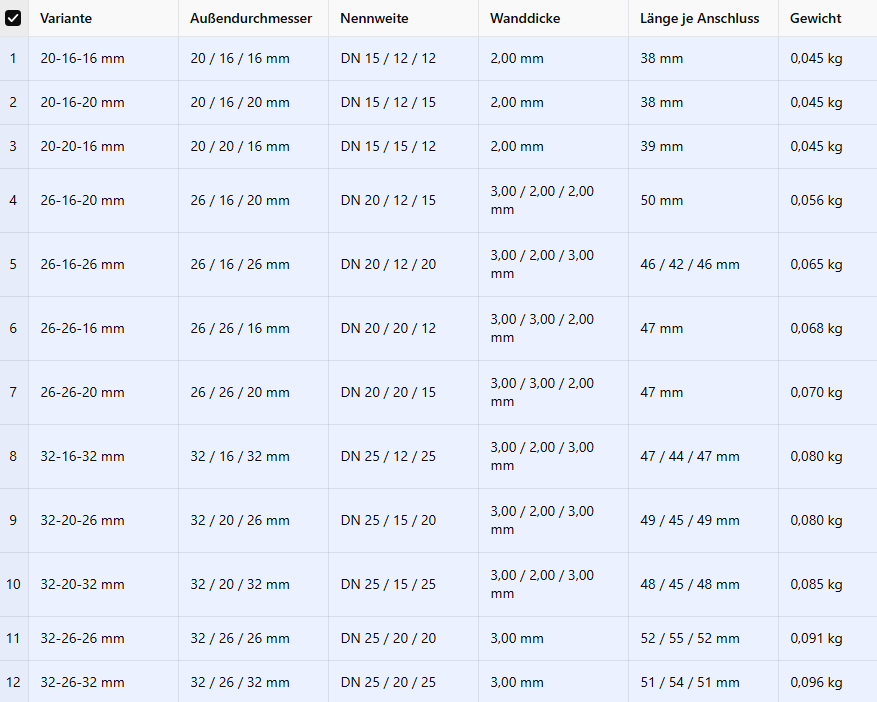Select row number 8
877x702 pixels.
pos(13,456)
